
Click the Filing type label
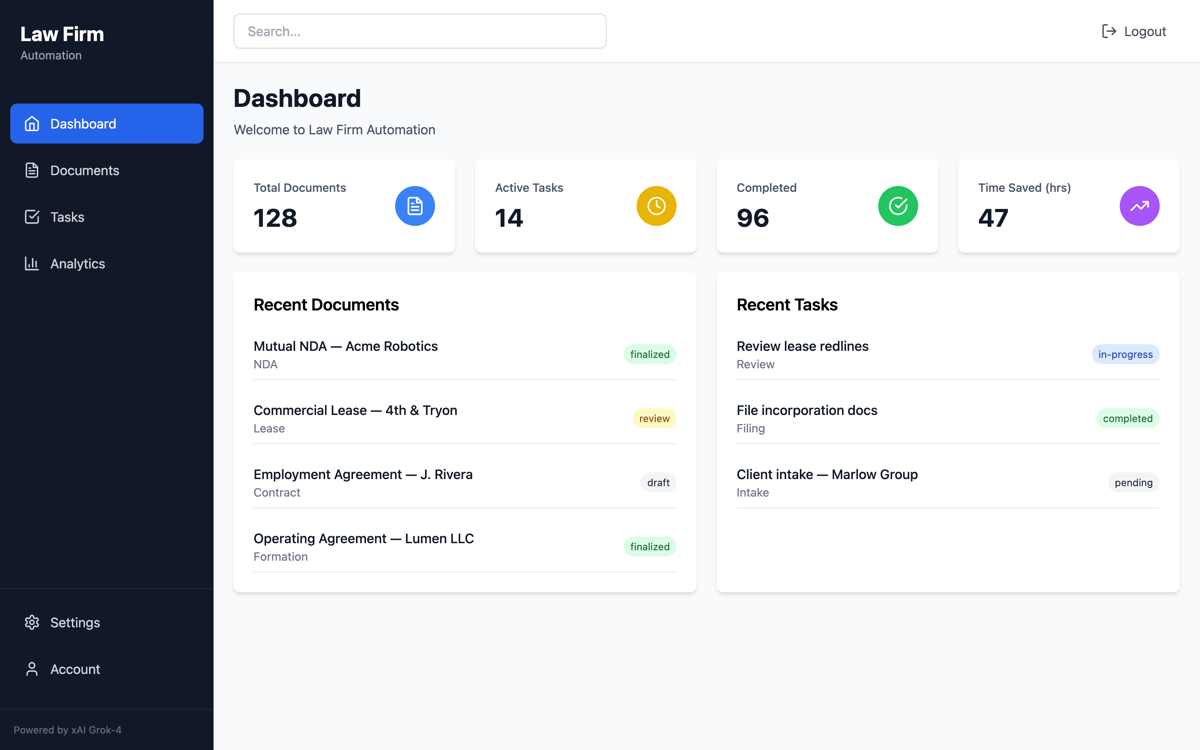click(751, 428)
